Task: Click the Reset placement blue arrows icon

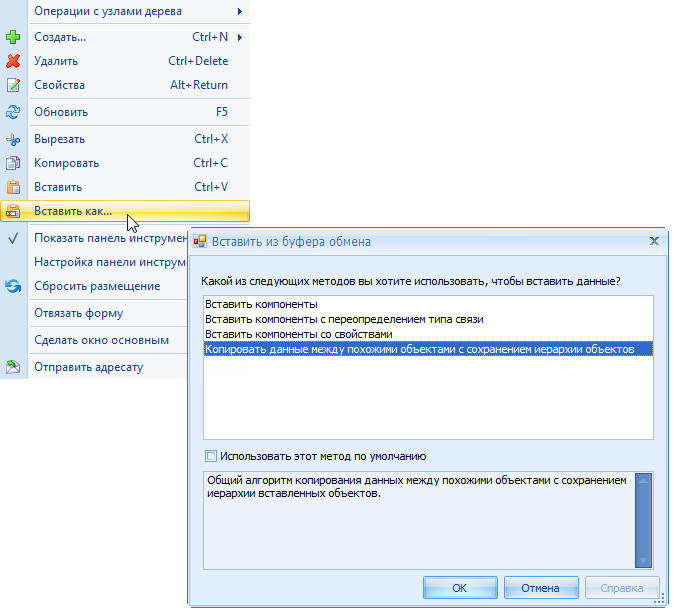Action: pos(13,286)
